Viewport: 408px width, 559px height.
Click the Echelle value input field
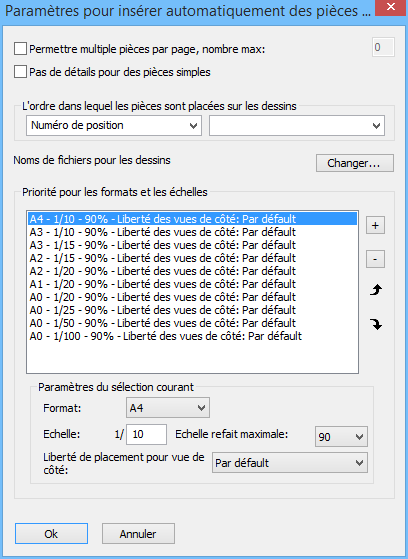click(x=146, y=434)
